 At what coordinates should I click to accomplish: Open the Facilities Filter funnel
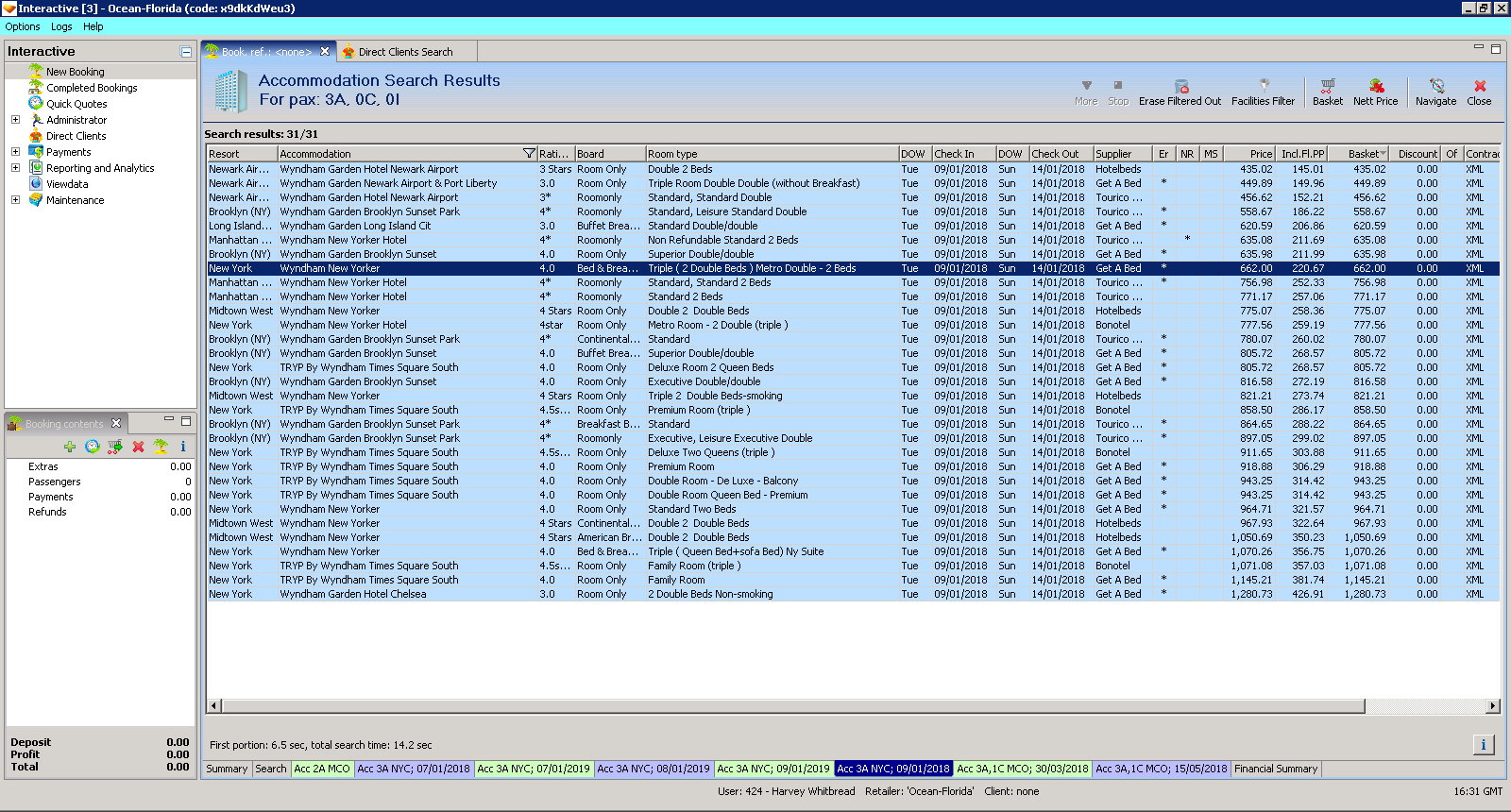click(x=1264, y=86)
